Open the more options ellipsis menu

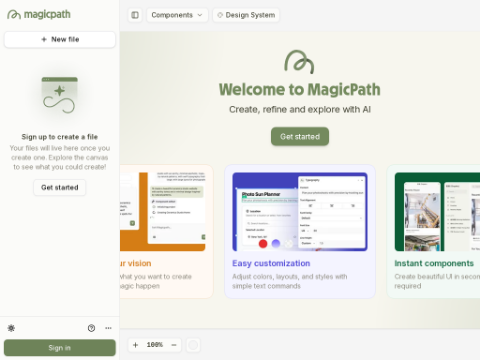tap(108, 328)
